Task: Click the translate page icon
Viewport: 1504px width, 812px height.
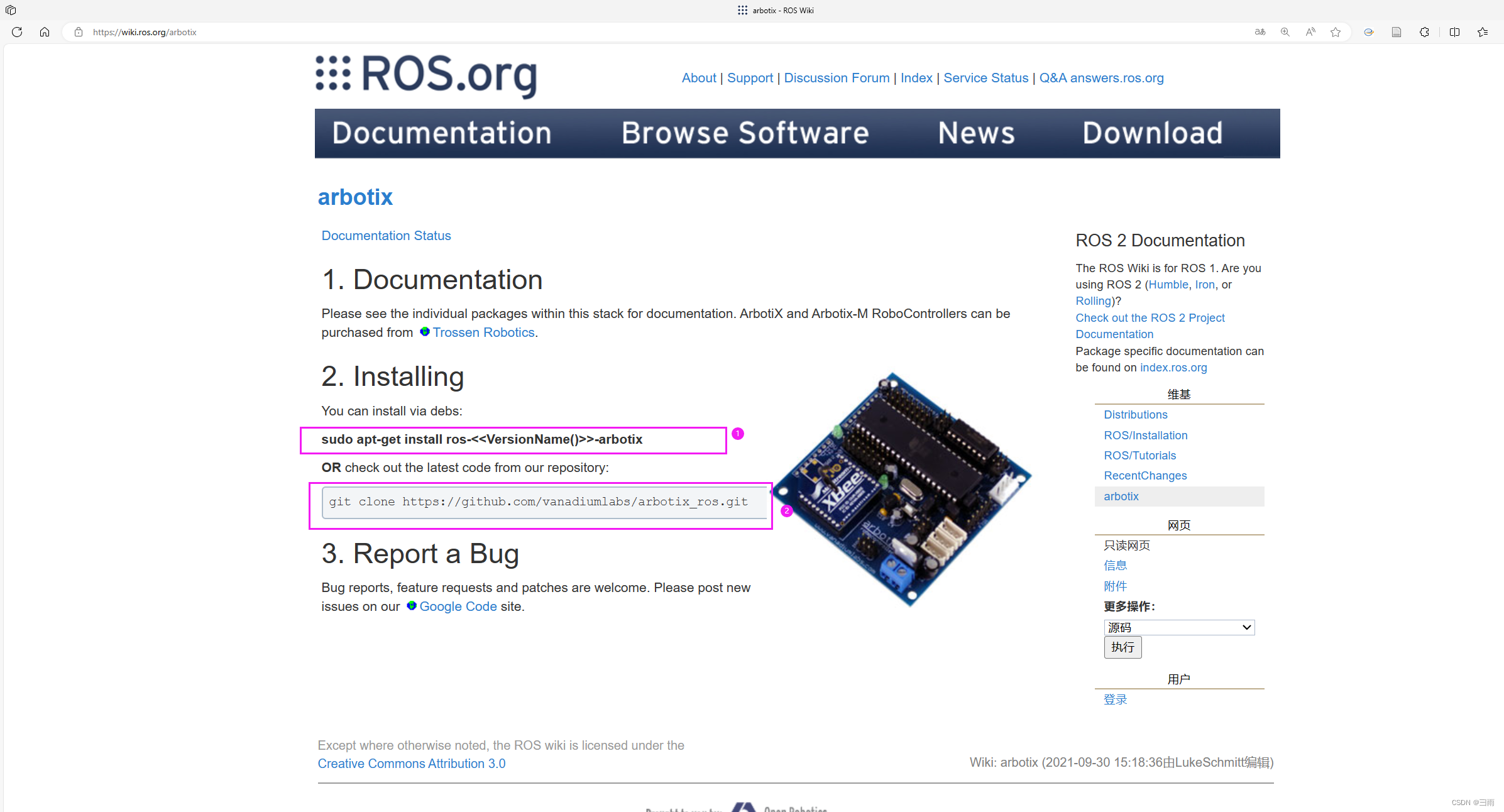Action: [x=1260, y=32]
